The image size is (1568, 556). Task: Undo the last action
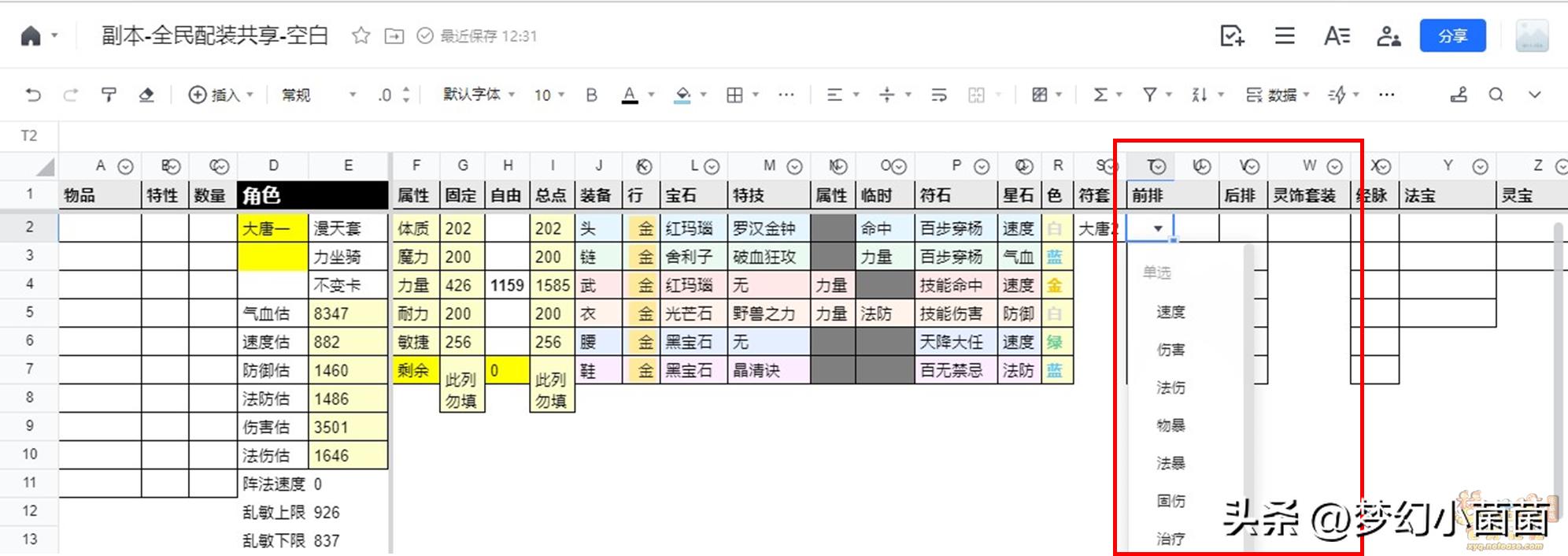point(33,95)
